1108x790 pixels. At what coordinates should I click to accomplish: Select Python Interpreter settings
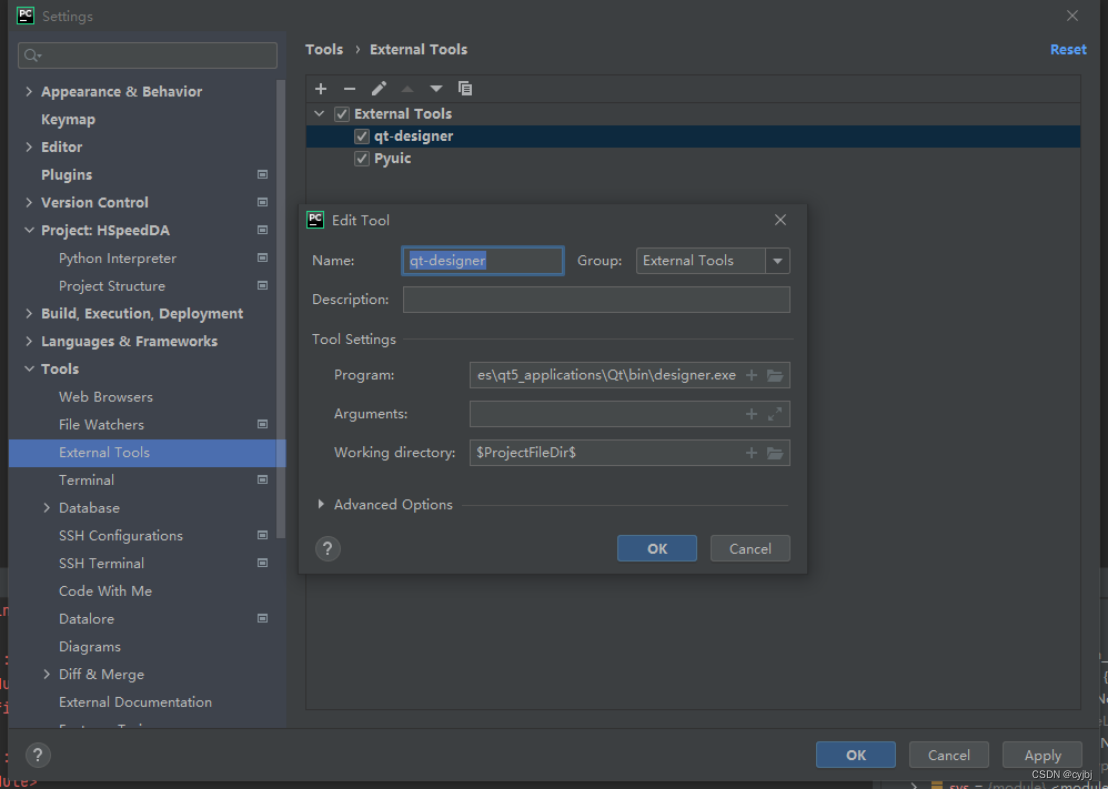pos(117,258)
